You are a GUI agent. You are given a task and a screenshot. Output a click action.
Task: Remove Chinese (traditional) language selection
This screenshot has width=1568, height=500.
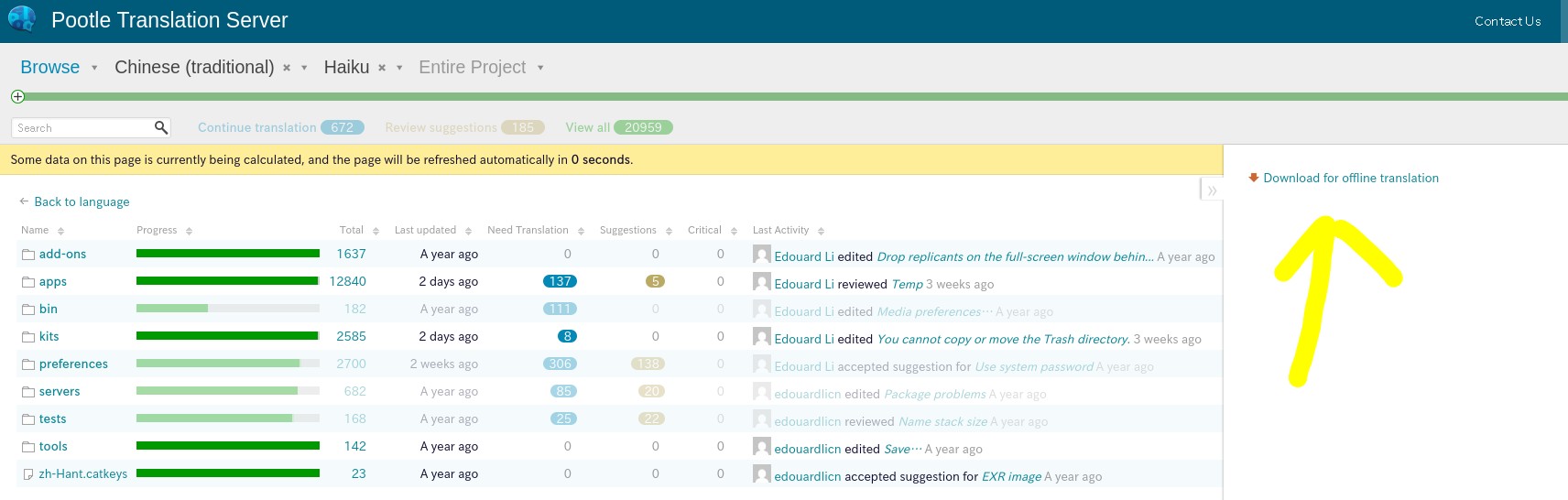click(287, 68)
